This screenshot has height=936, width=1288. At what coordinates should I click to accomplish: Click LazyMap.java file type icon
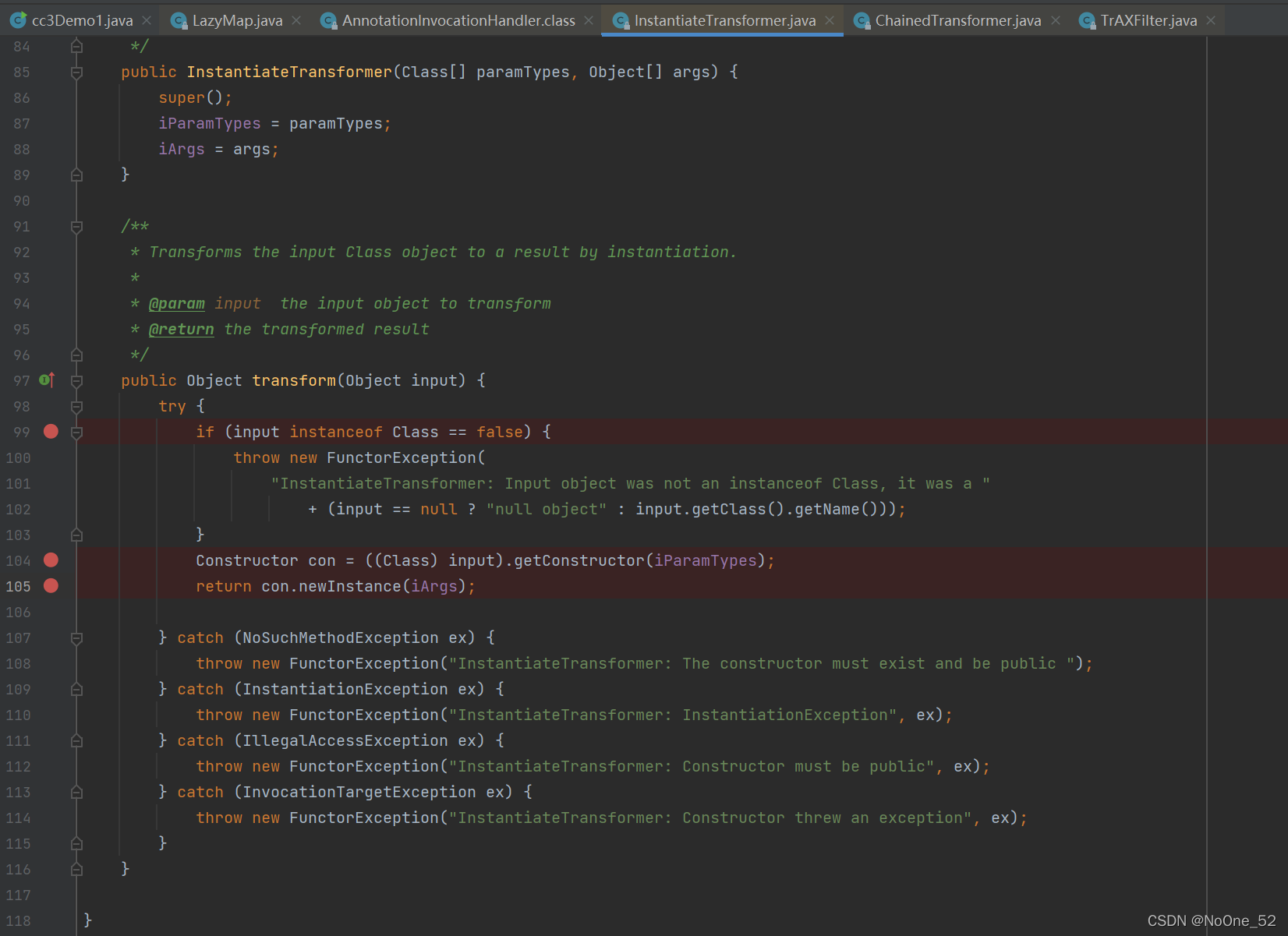(x=179, y=21)
